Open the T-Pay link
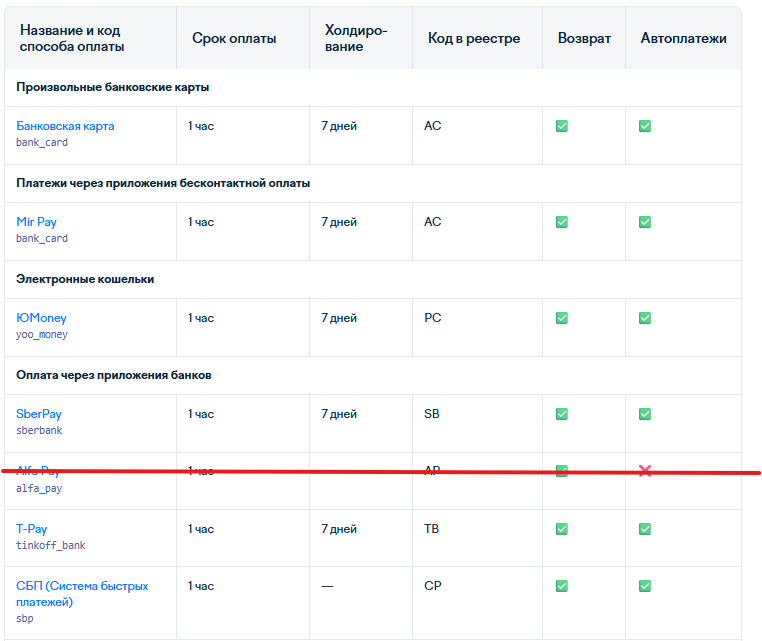762x641 pixels. [x=32, y=529]
